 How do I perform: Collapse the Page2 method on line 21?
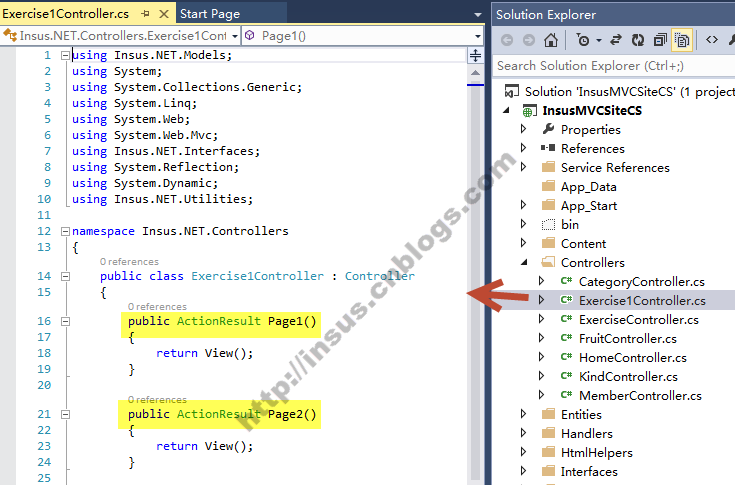point(65,414)
